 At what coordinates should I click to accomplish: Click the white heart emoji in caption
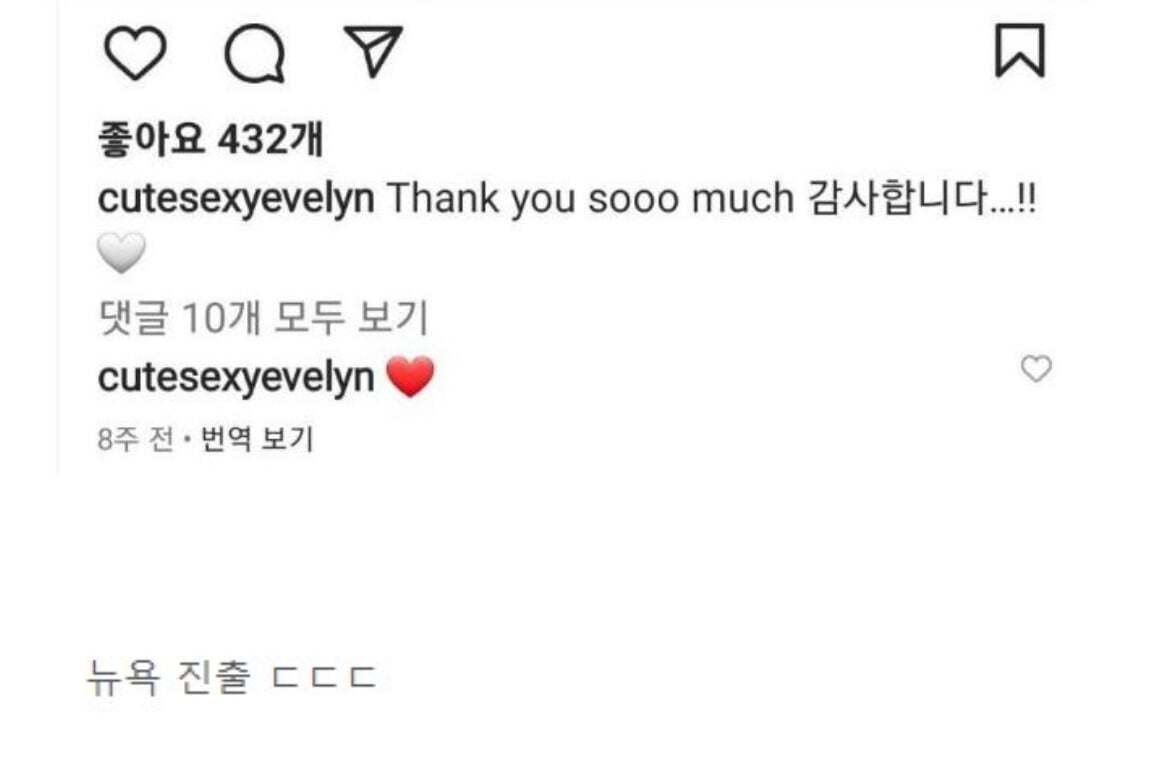(x=122, y=253)
